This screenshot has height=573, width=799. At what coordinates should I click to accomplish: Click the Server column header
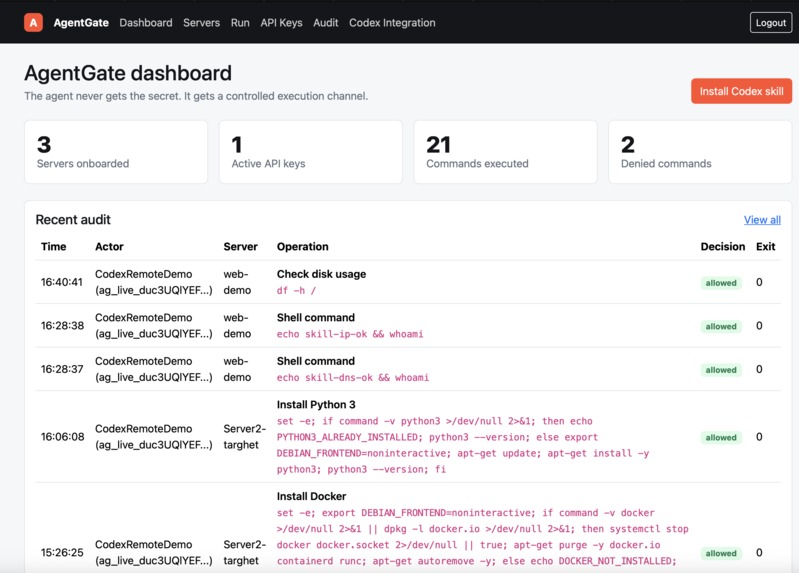241,247
